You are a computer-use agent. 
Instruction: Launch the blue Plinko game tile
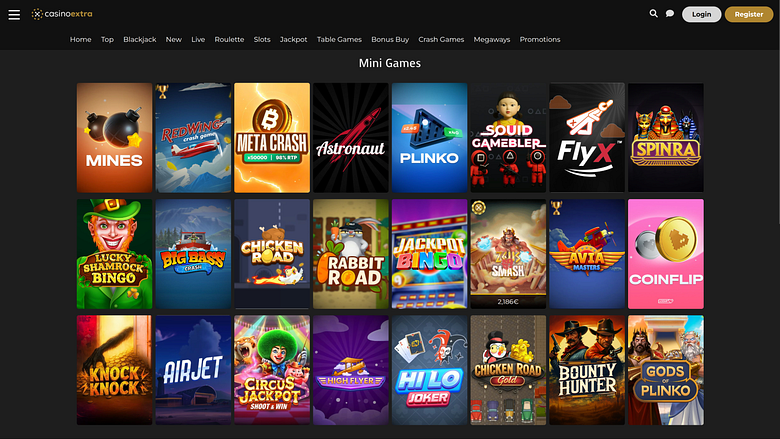429,138
